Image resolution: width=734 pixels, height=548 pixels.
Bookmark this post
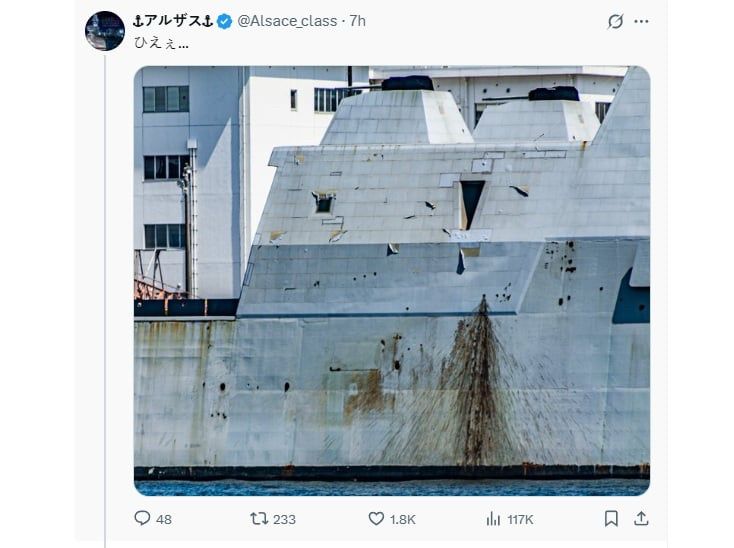coord(611,519)
